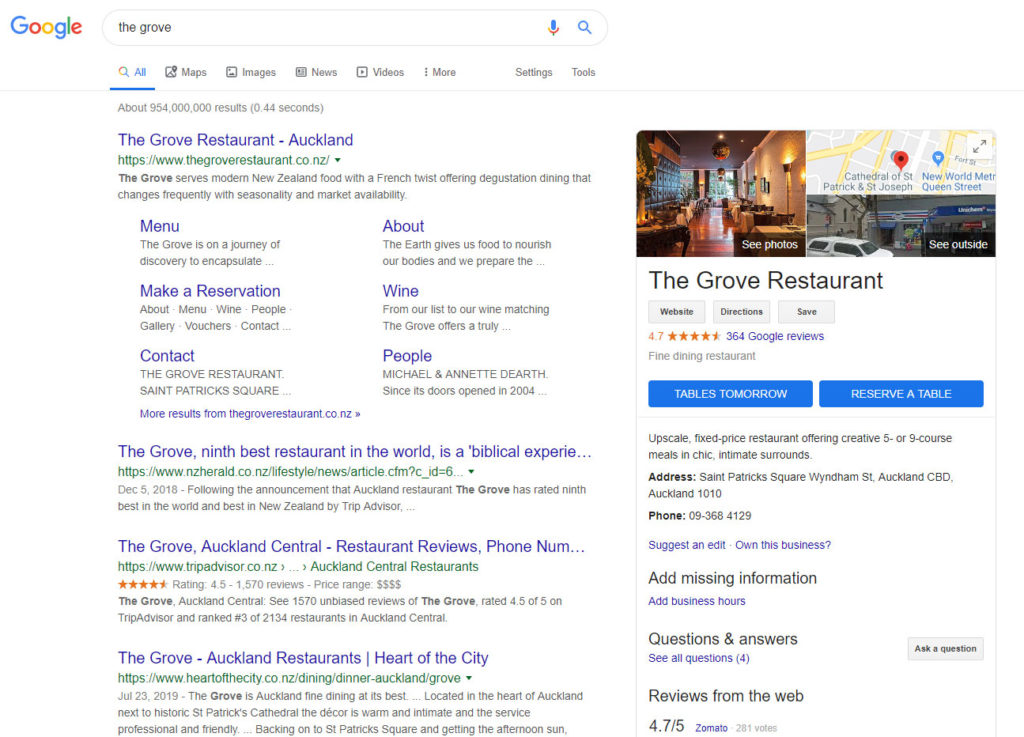Open the NZ Herald 'ninth best restaurant' result
1024x737 pixels.
[x=355, y=452]
